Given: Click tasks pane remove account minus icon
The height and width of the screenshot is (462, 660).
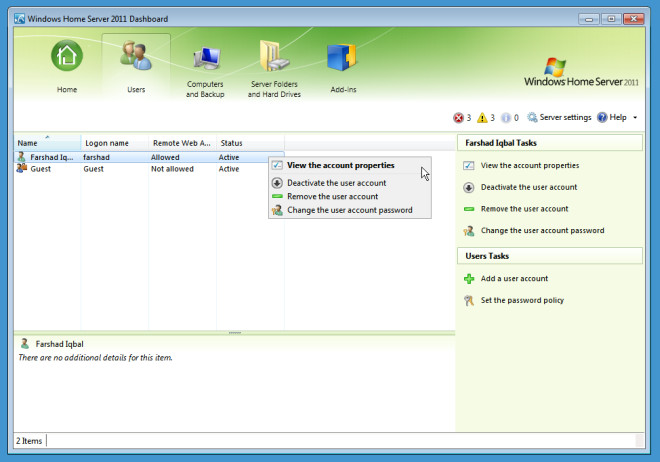Looking at the screenshot, I should coord(468,209).
